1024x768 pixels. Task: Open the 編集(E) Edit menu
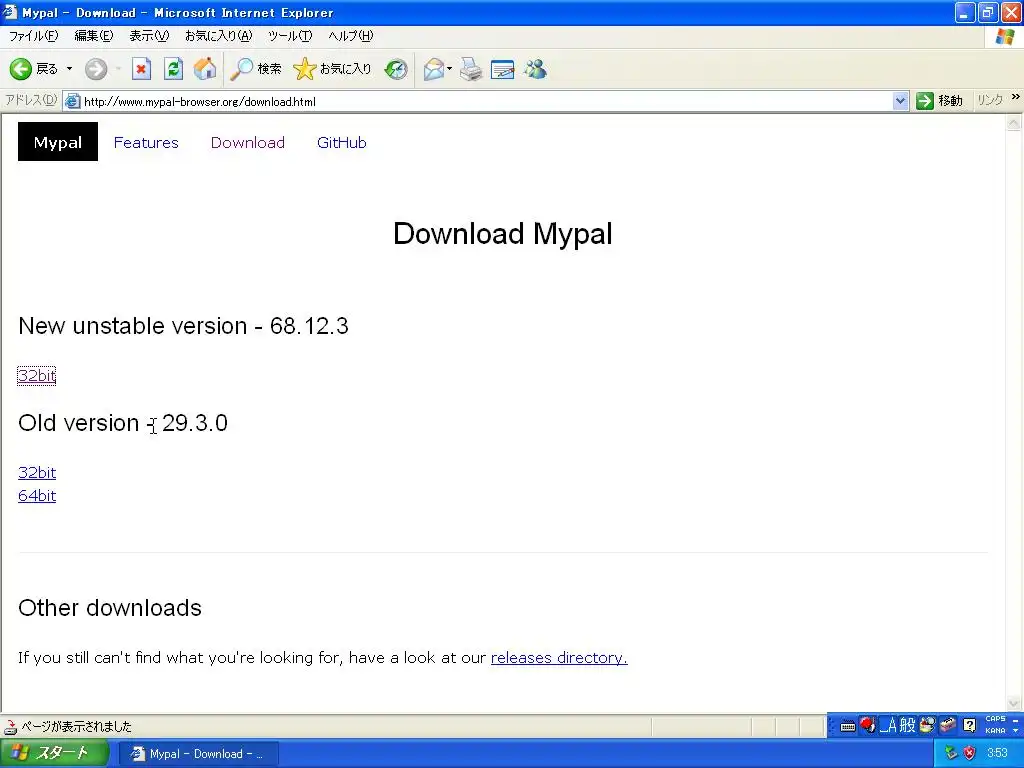point(93,36)
